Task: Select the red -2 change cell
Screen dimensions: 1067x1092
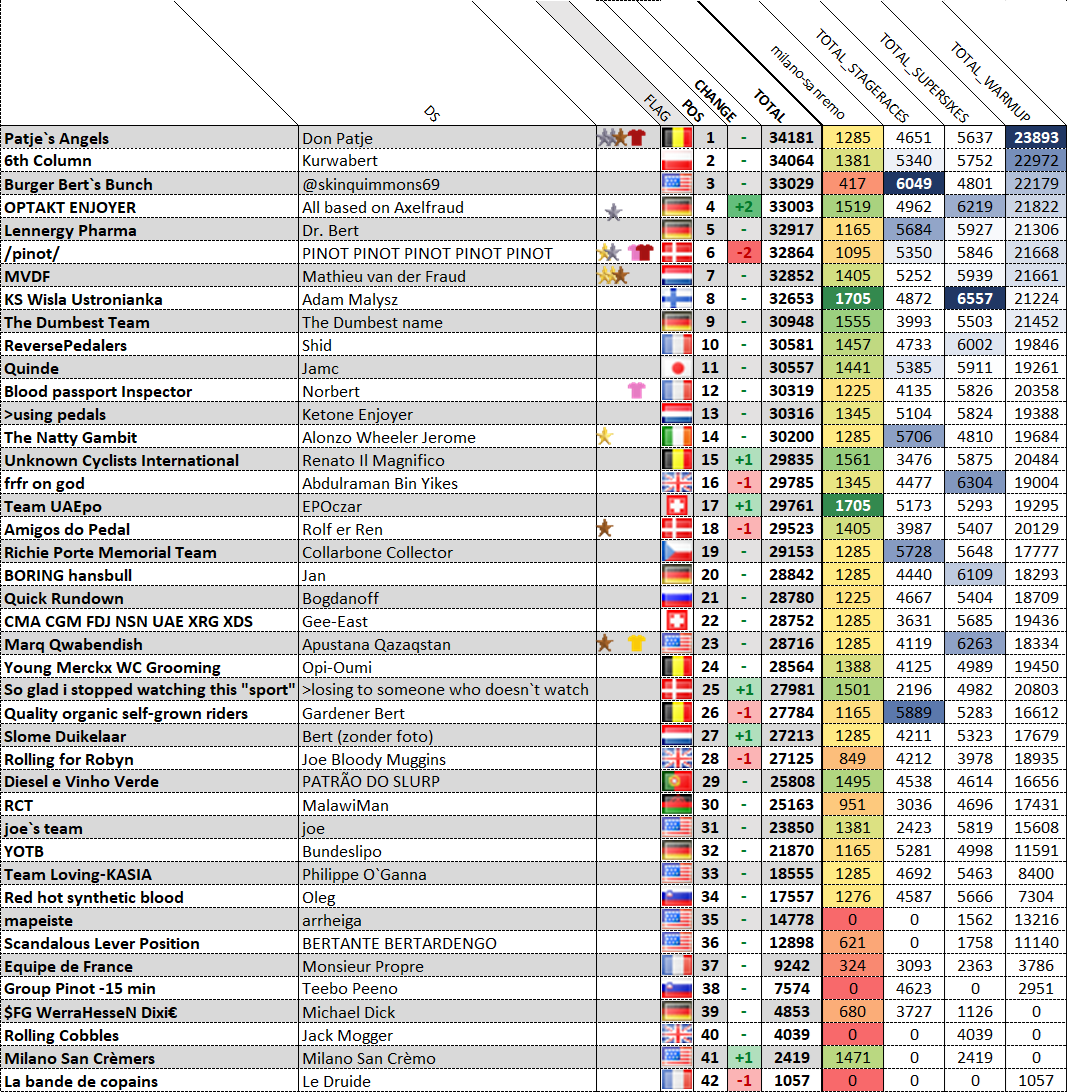Action: point(744,252)
